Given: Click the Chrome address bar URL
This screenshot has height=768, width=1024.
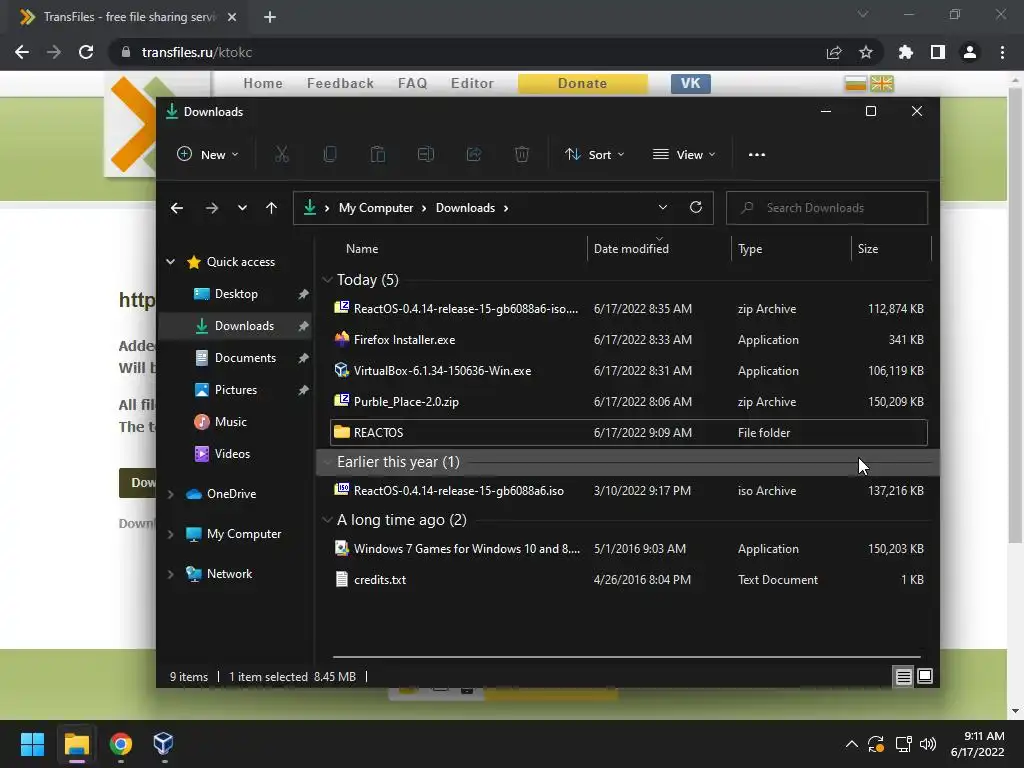Looking at the screenshot, I should pyautogui.click(x=197, y=52).
